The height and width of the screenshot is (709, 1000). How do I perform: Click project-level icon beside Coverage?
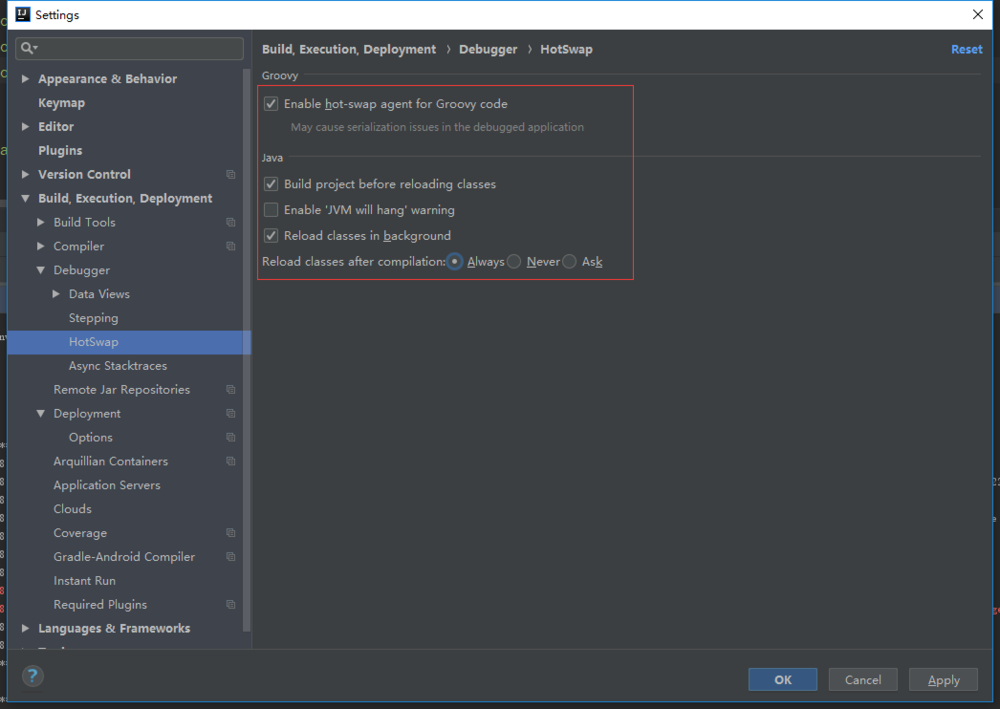point(231,533)
